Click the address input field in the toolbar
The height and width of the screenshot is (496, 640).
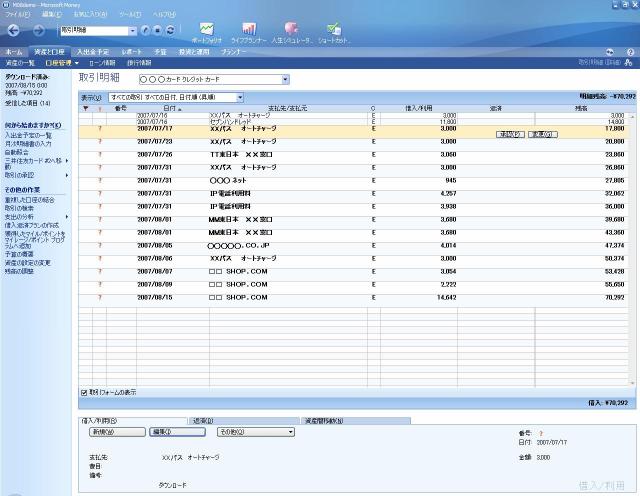click(94, 31)
